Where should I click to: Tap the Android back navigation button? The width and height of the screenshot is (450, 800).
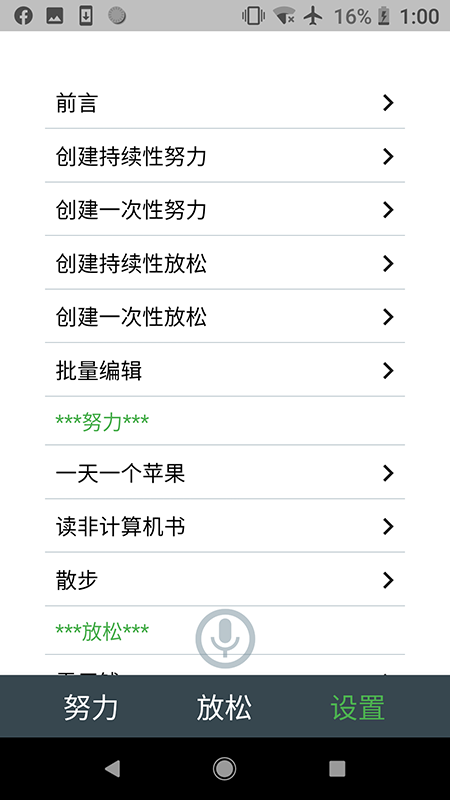point(112,768)
